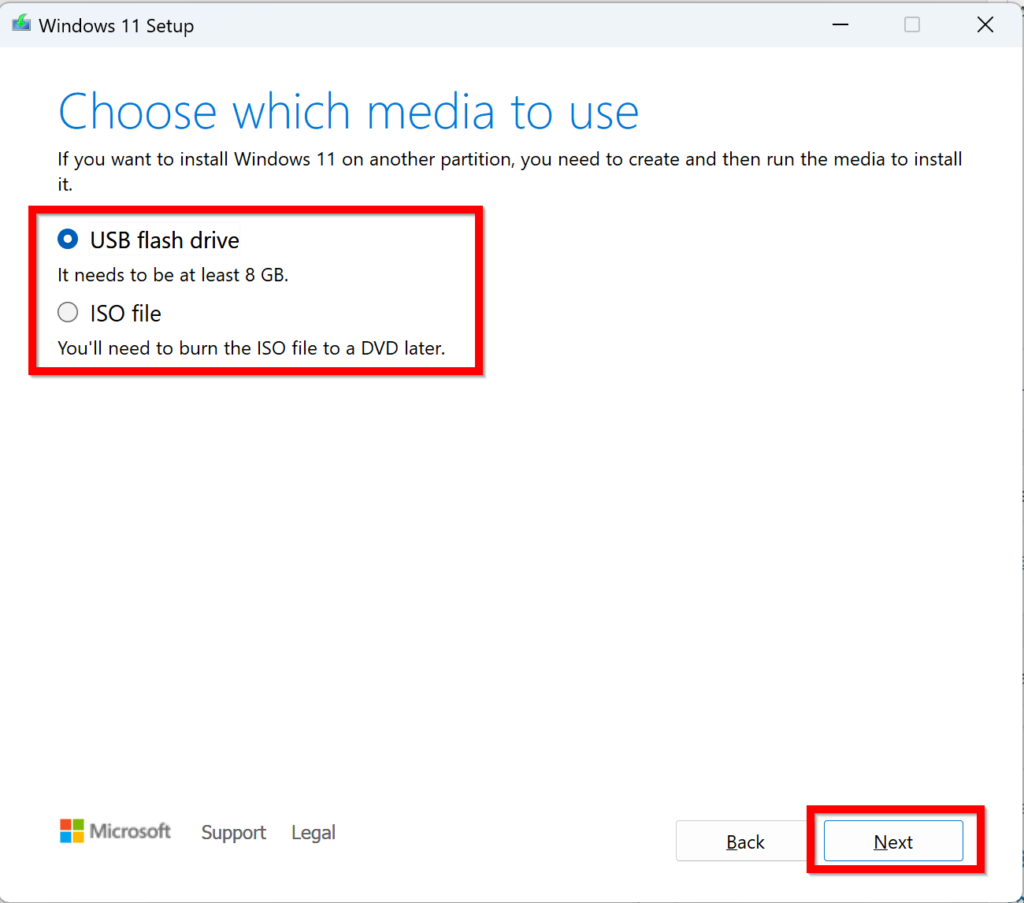Choose the ISO file radio button

[68, 313]
